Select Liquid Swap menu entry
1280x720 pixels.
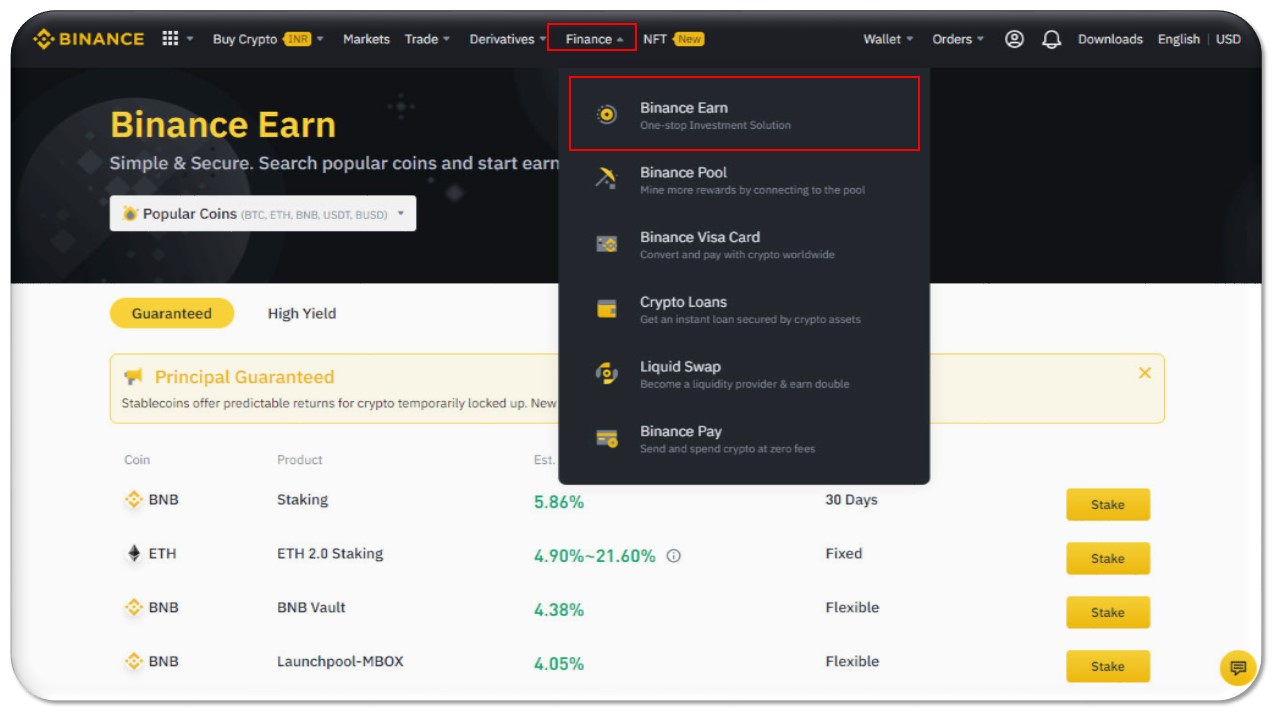744,374
